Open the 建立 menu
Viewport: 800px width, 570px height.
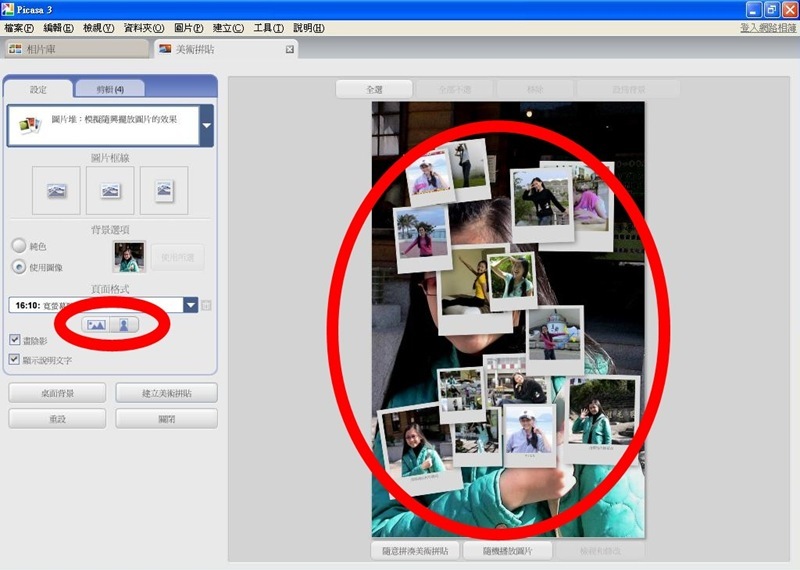point(228,28)
